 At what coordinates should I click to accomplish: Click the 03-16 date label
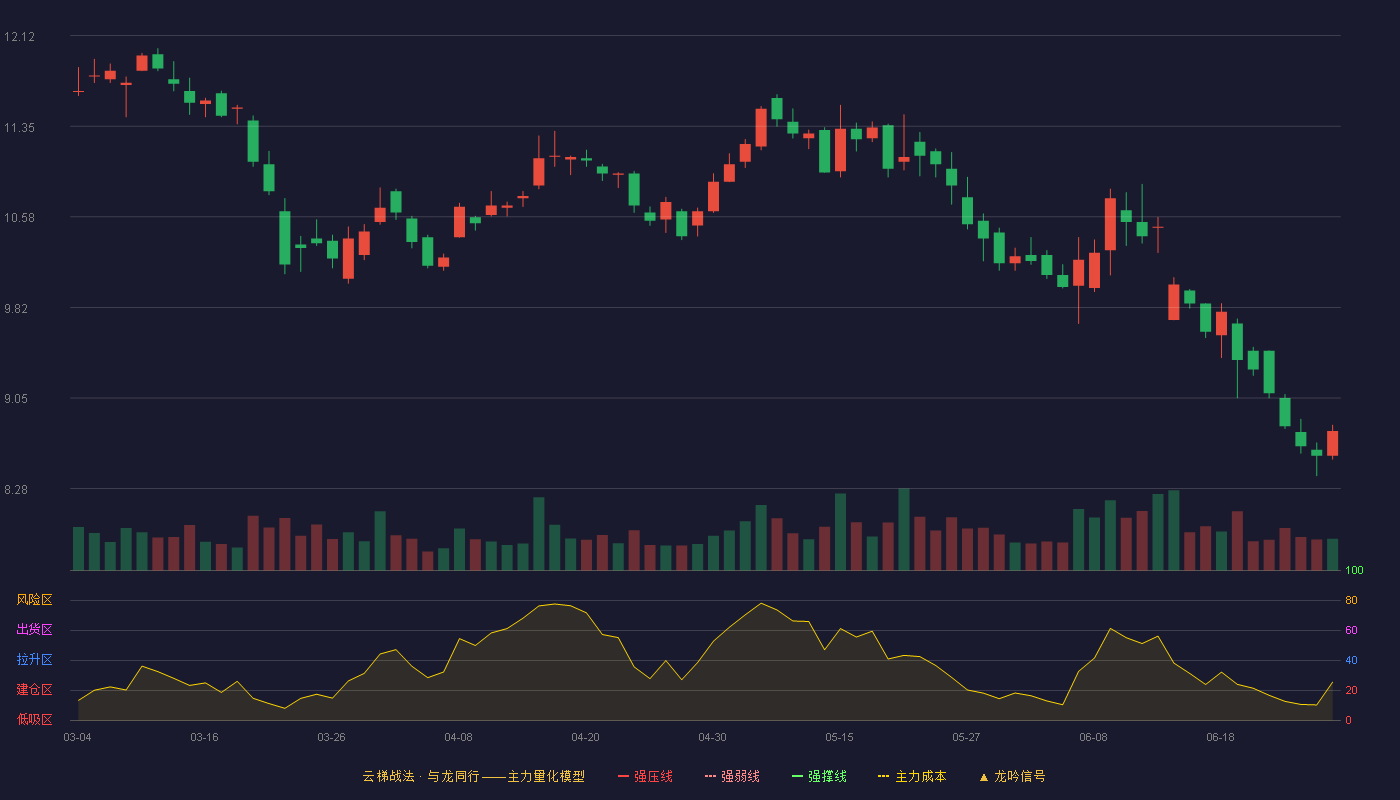click(x=204, y=737)
